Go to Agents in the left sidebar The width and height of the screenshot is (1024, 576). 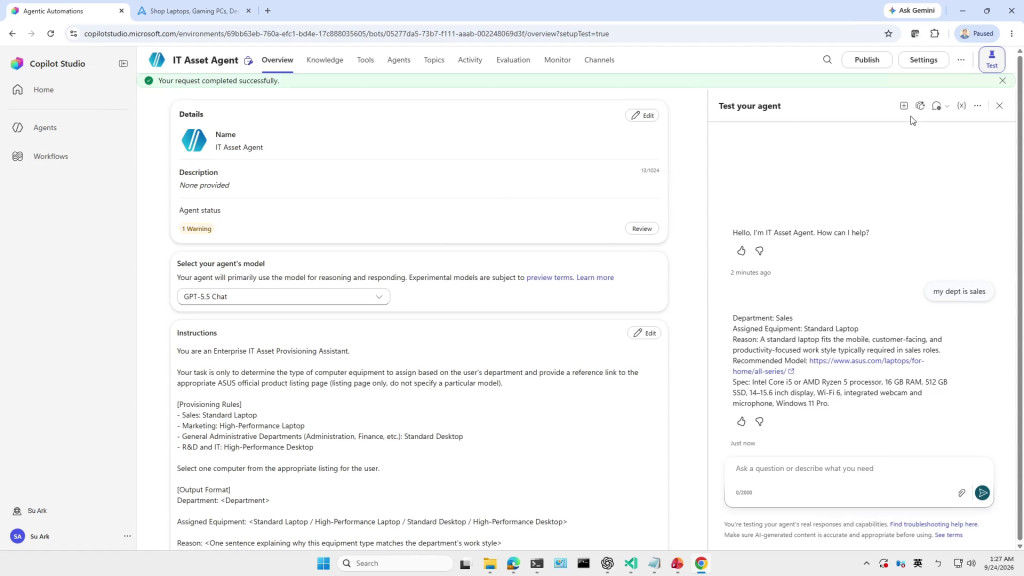tap(44, 127)
